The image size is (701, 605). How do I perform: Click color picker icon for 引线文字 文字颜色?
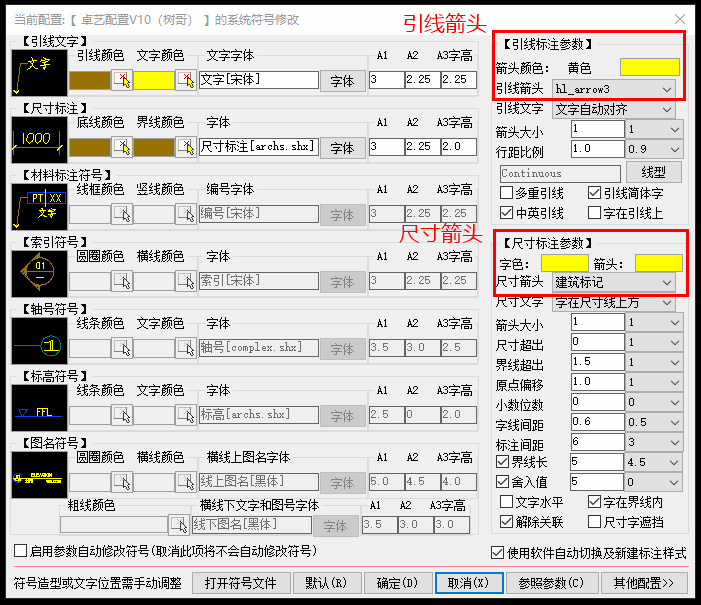(186, 80)
